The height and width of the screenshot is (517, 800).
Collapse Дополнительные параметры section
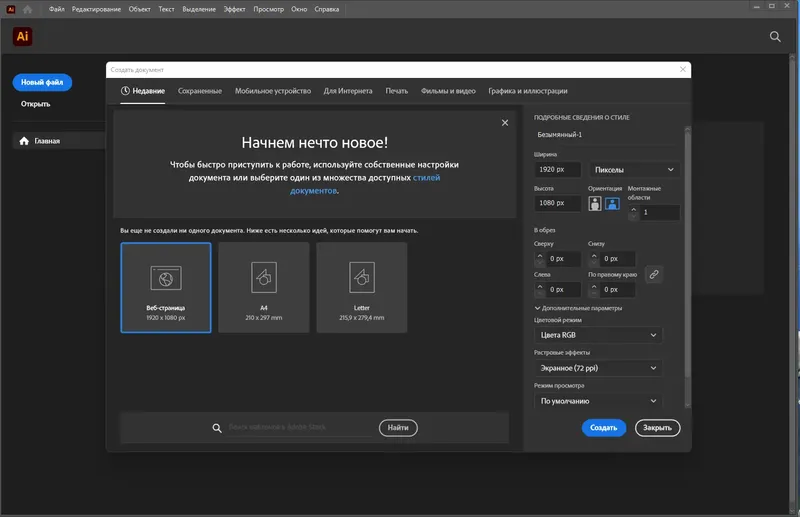578,308
